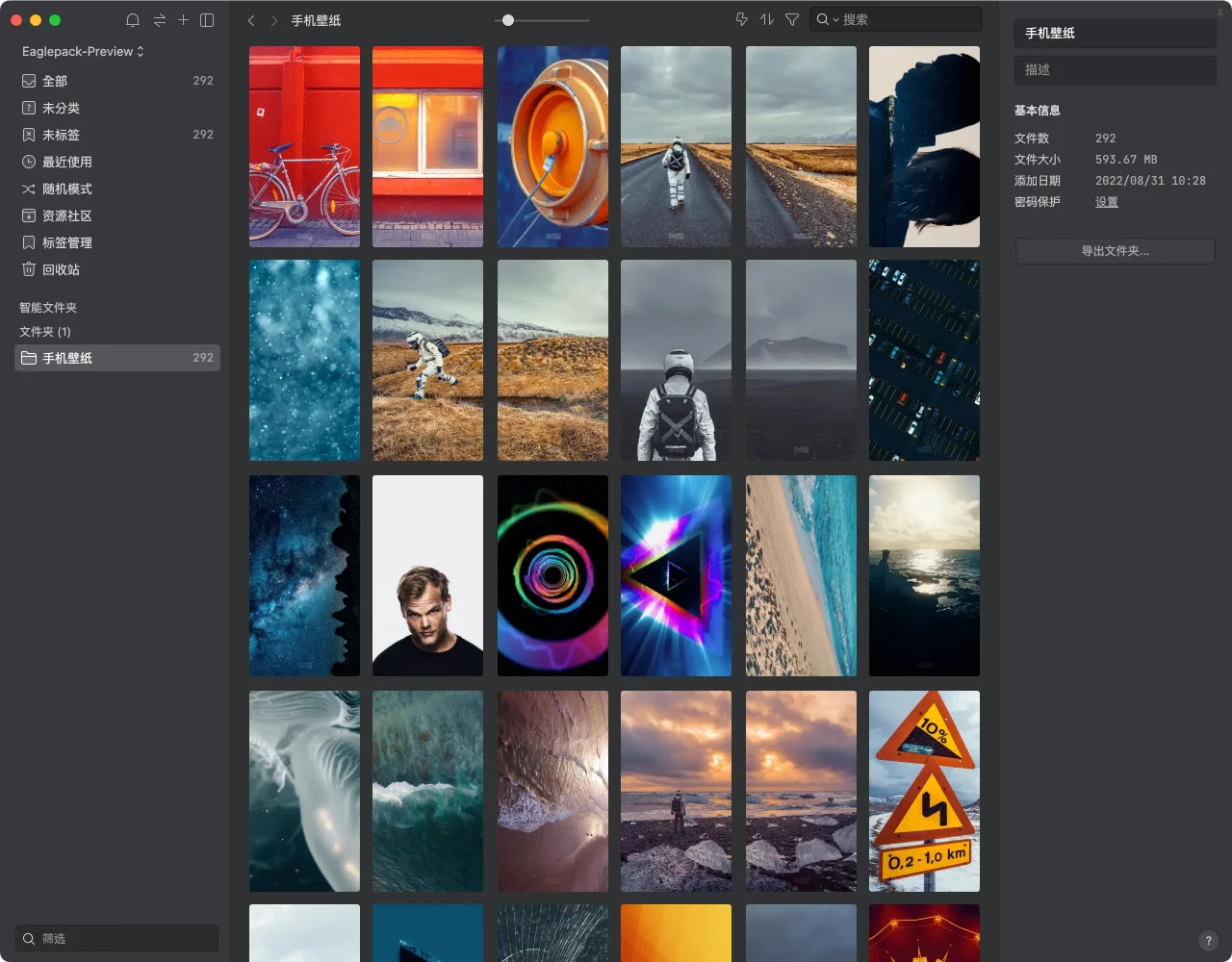
Task: Click the 智能文件夹 section header
Action: tap(48, 308)
